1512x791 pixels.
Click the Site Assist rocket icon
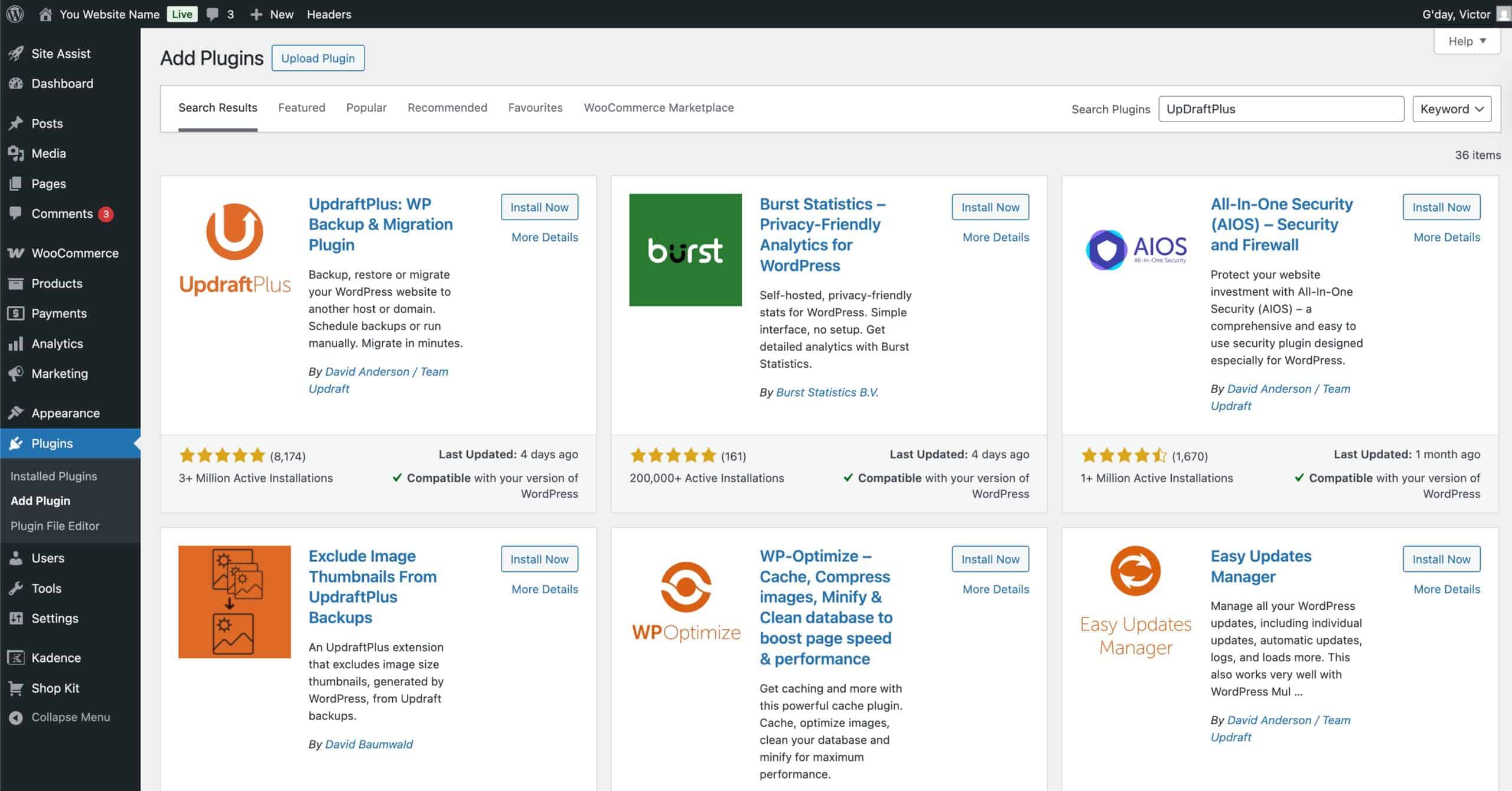[16, 54]
